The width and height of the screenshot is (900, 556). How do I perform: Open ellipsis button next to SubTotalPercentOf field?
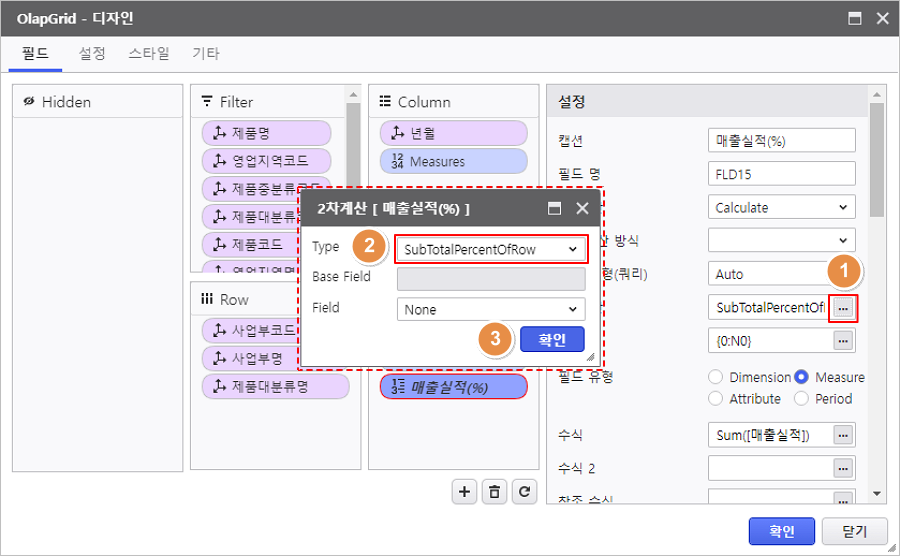(x=844, y=308)
